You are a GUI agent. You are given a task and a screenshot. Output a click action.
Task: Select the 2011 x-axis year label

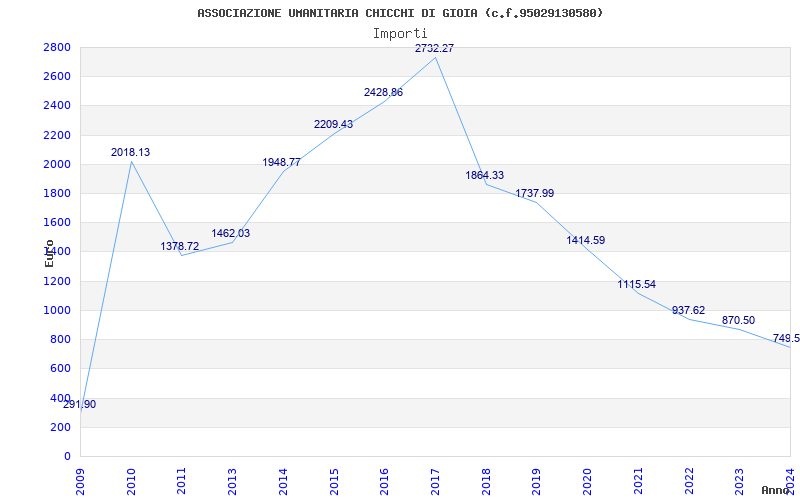(182, 482)
